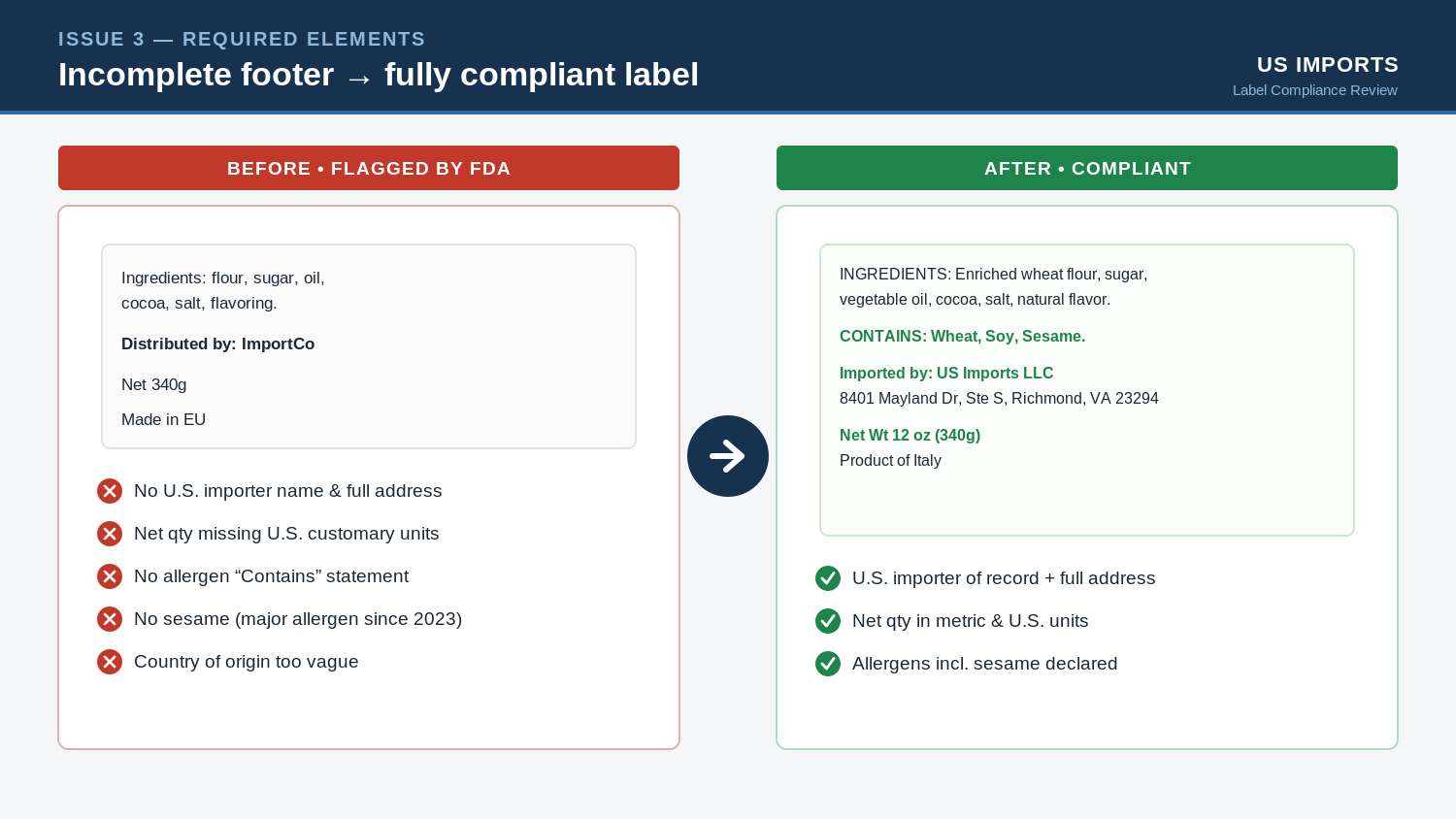Click the green check by 'U.S. importer of record'
Image resolution: width=1456 pixels, height=819 pixels.
click(828, 578)
